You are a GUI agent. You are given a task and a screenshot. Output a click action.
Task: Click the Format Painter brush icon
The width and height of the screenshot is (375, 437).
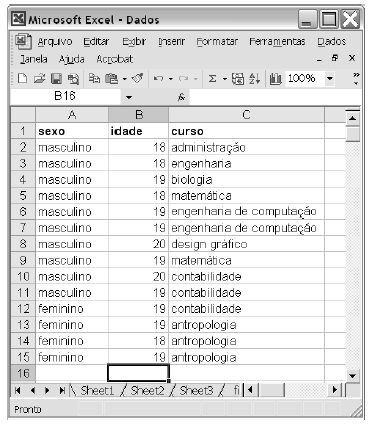pyautogui.click(x=138, y=79)
